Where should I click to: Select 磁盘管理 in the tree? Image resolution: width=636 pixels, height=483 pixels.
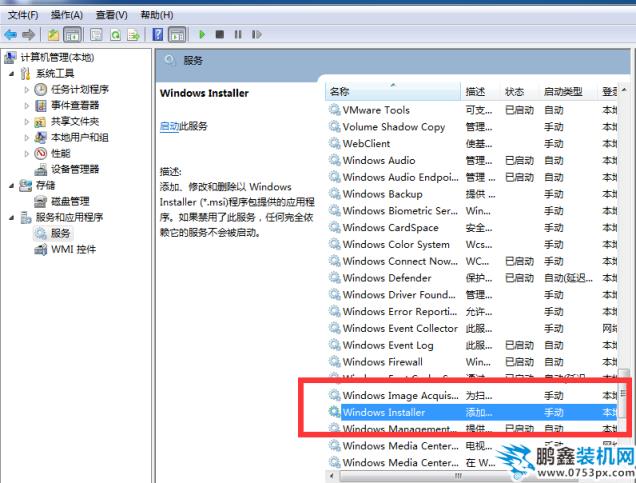click(70, 202)
